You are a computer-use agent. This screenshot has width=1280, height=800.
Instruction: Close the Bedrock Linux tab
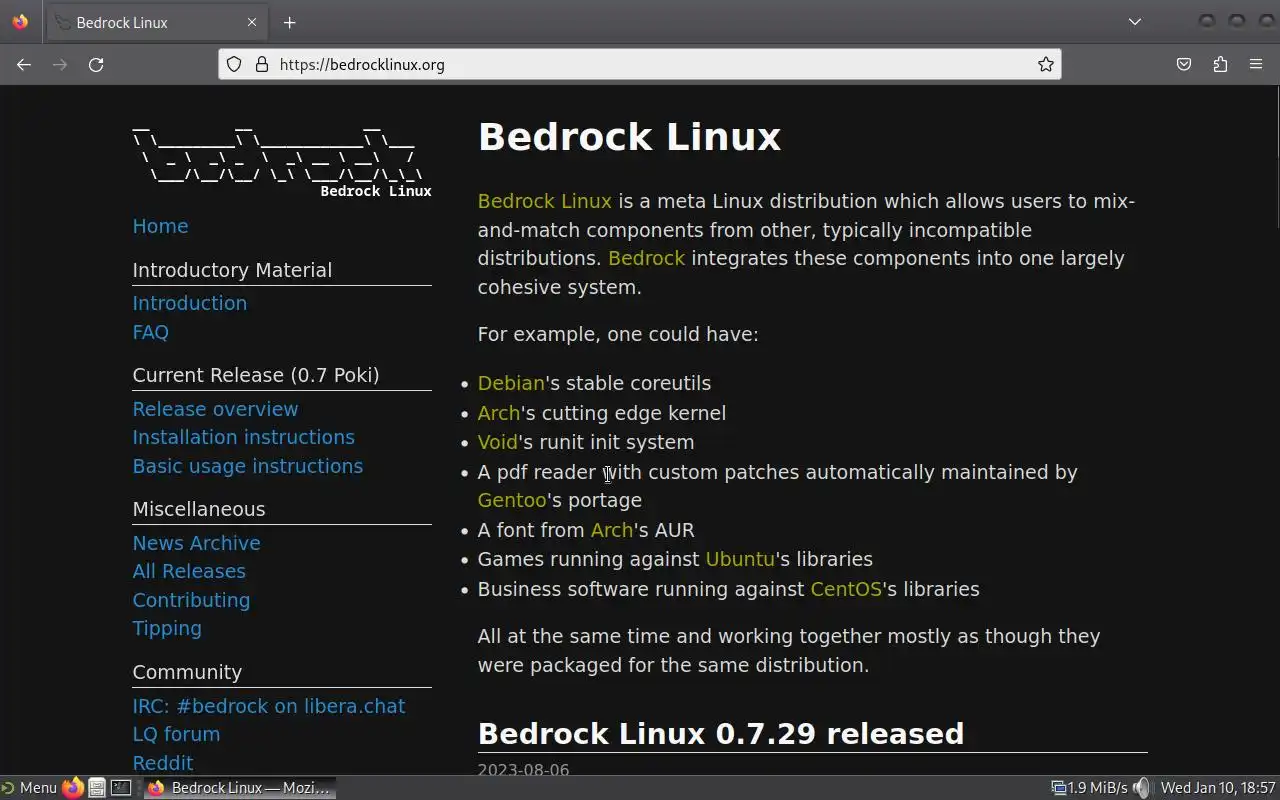(x=252, y=22)
